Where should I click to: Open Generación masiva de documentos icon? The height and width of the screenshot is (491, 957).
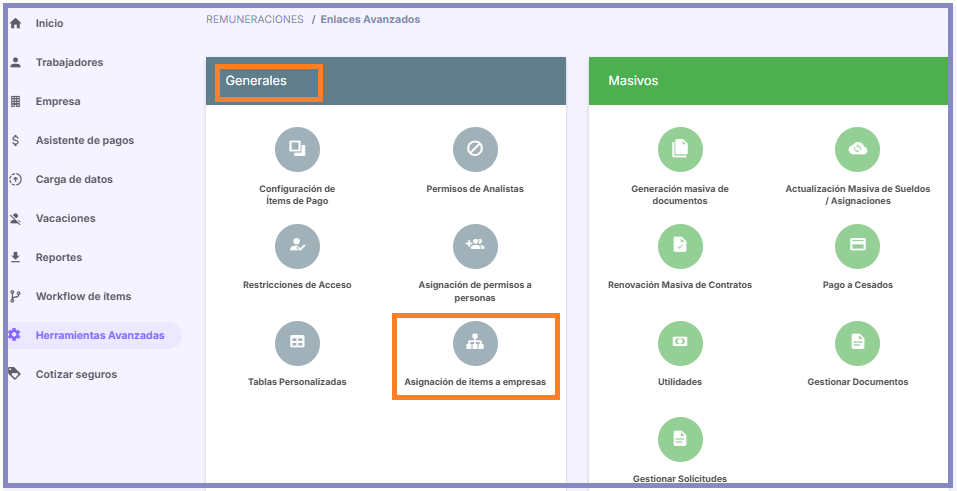pos(680,150)
